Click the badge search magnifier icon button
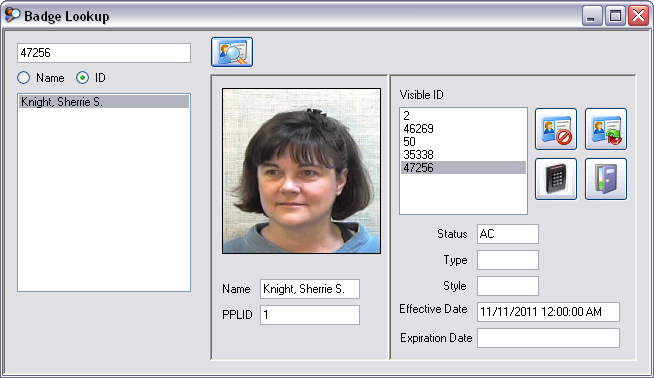This screenshot has height=378, width=654. click(232, 52)
